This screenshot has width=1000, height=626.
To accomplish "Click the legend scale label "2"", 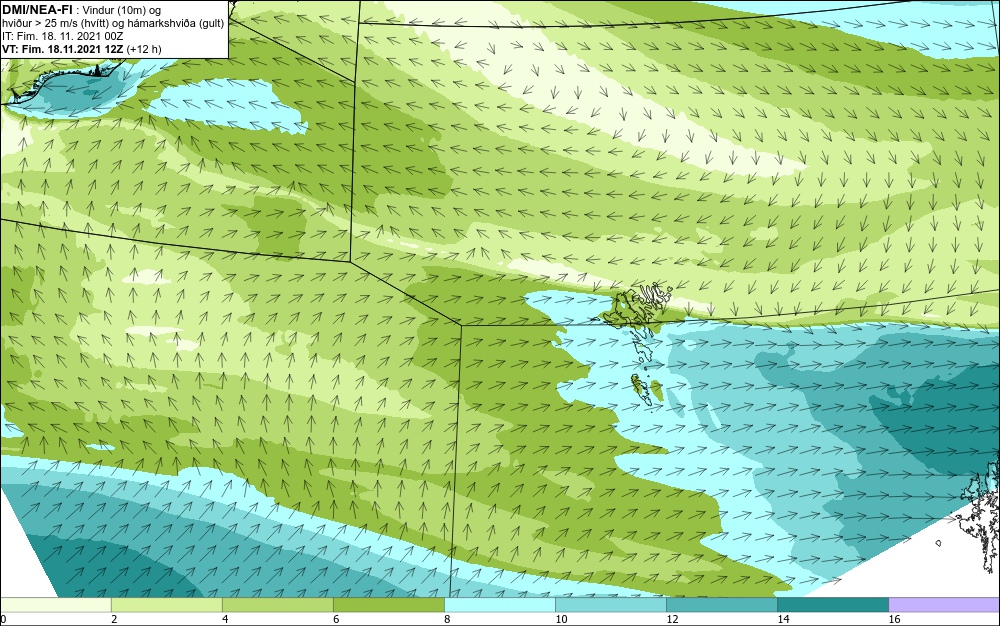I will pos(114,619).
